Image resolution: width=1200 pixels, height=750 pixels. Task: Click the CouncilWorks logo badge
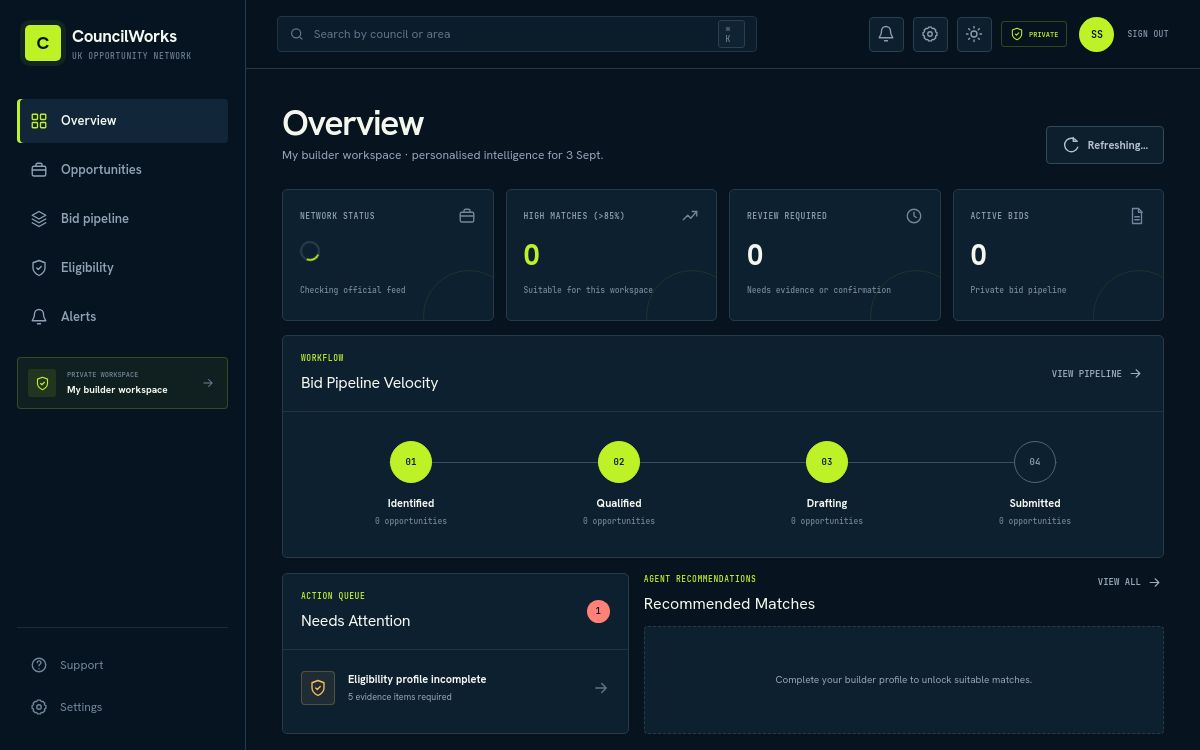(x=43, y=43)
